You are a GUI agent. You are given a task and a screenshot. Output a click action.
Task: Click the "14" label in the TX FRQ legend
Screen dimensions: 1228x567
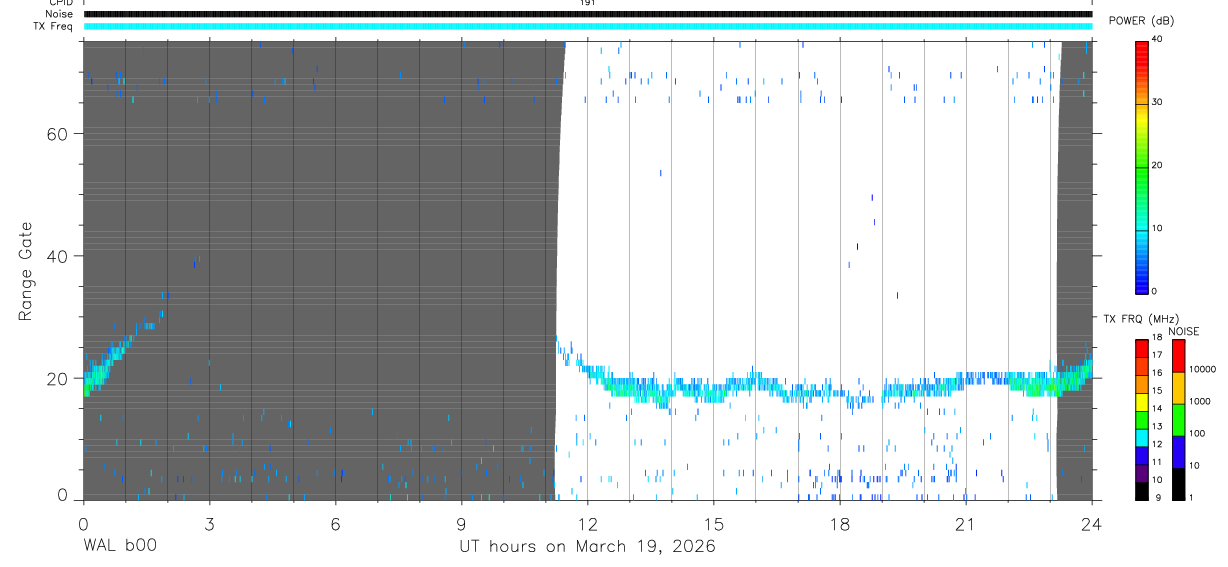(1158, 408)
